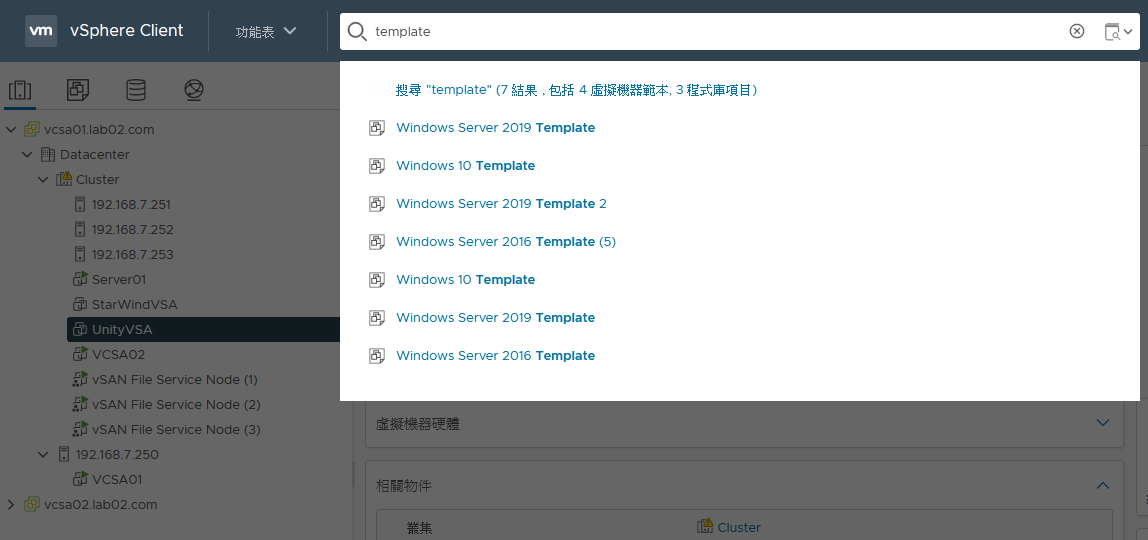Select vcsa02.lab02.com in the tree
The image size is (1148, 540).
click(100, 504)
